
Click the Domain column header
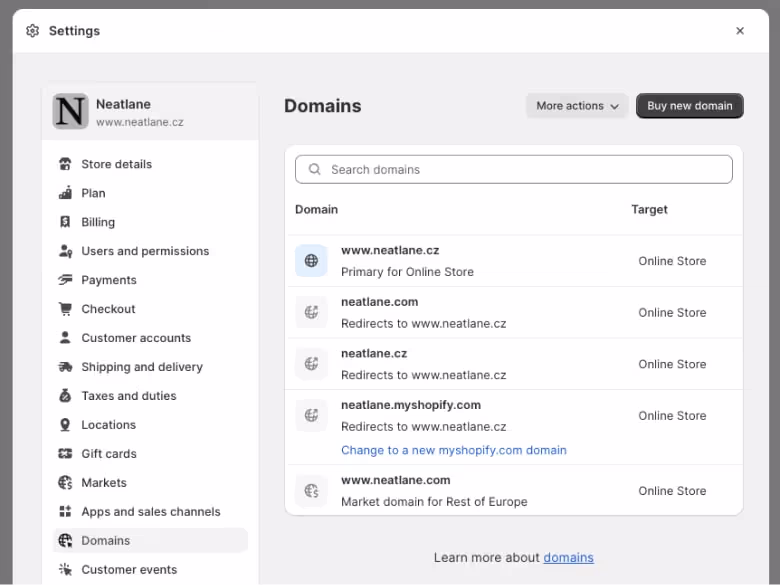click(316, 209)
